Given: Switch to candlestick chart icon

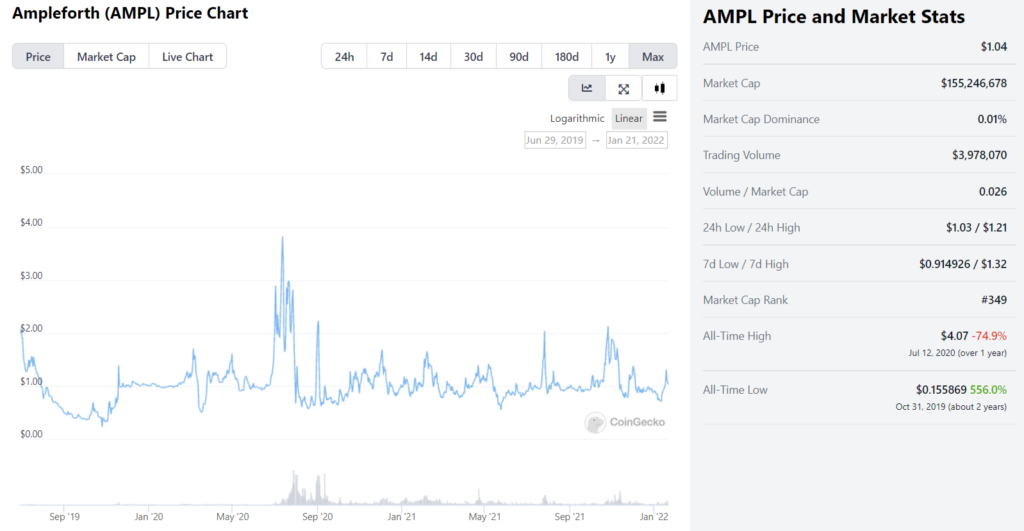Looking at the screenshot, I should coord(659,89).
